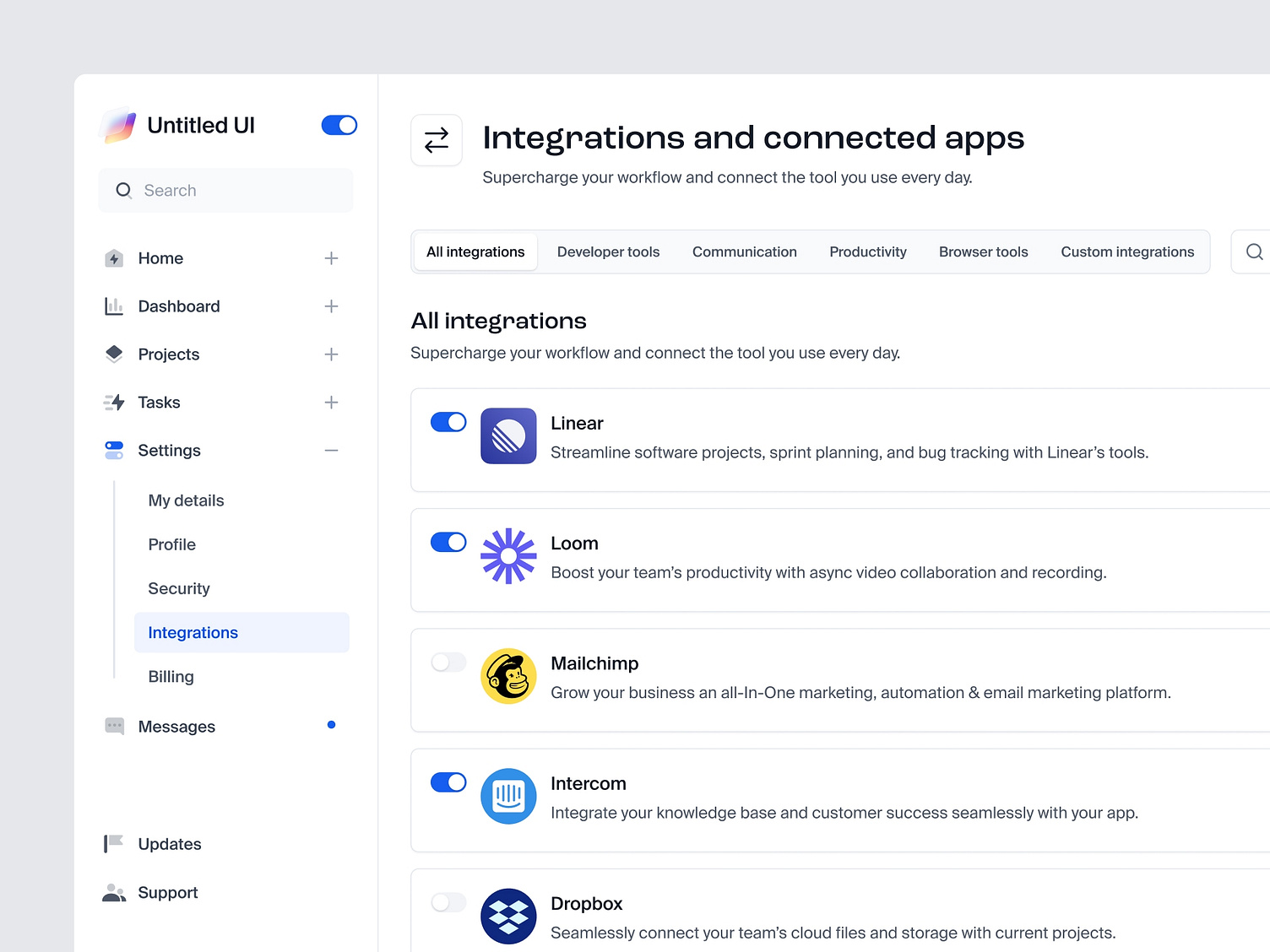
Task: Click the Untitled UI logo
Action: (x=117, y=125)
